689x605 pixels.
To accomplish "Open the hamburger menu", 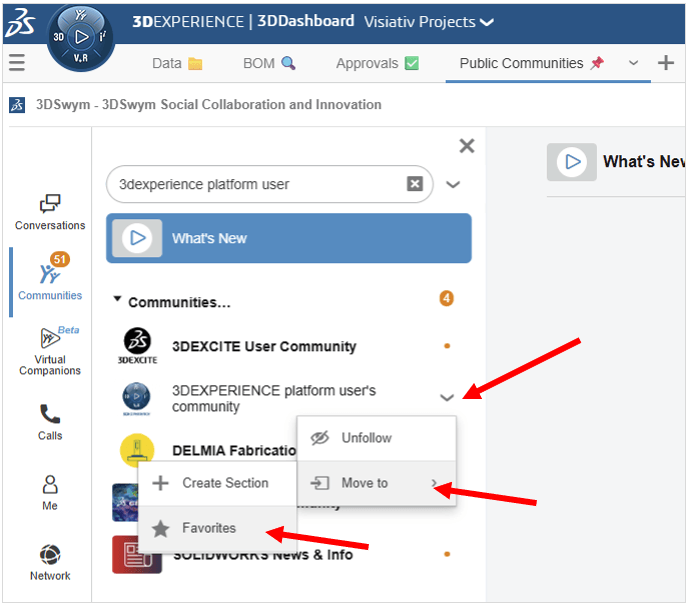I will tap(16, 63).
